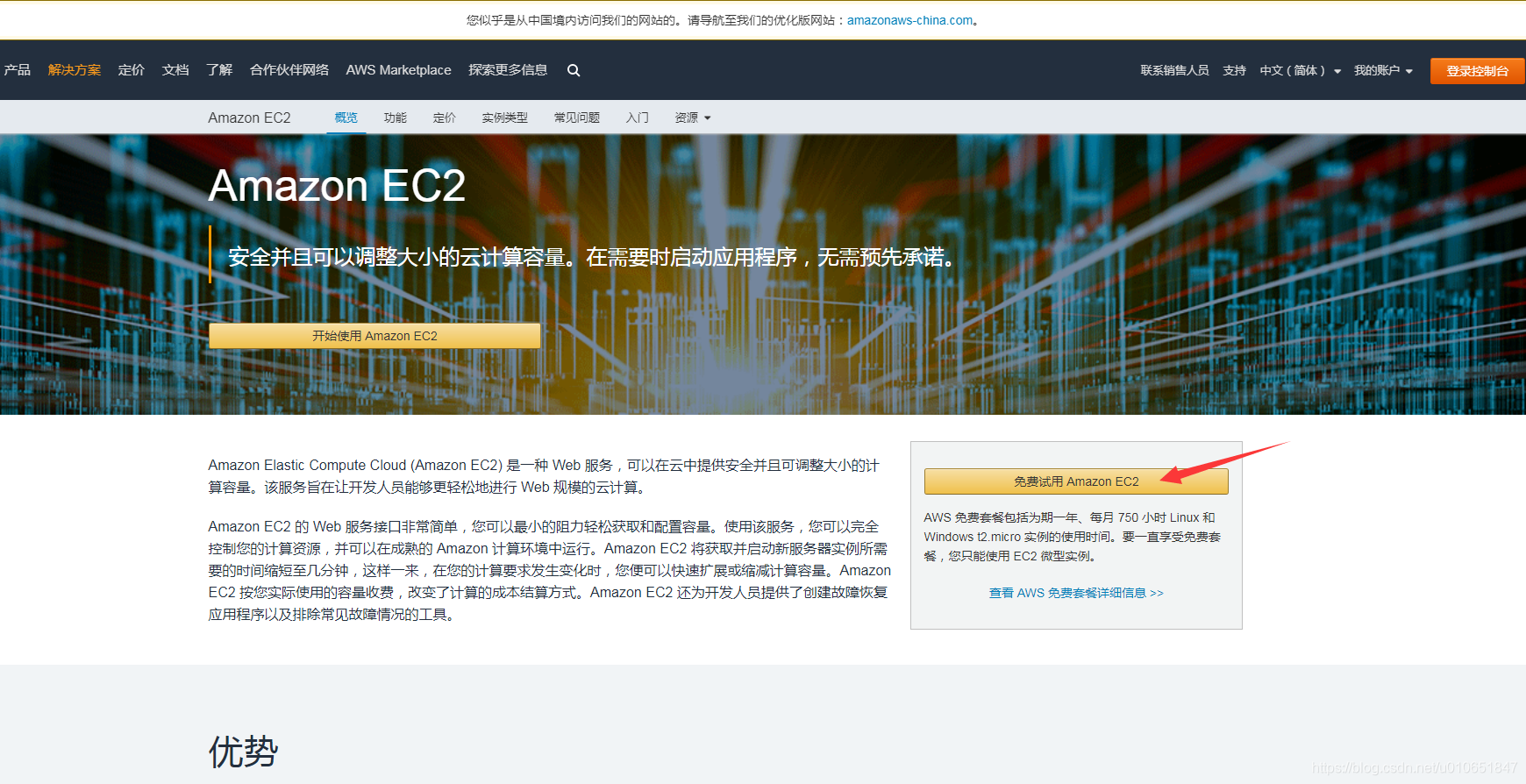Switch to the 功能 tab
The image size is (1526, 784).
pos(396,118)
